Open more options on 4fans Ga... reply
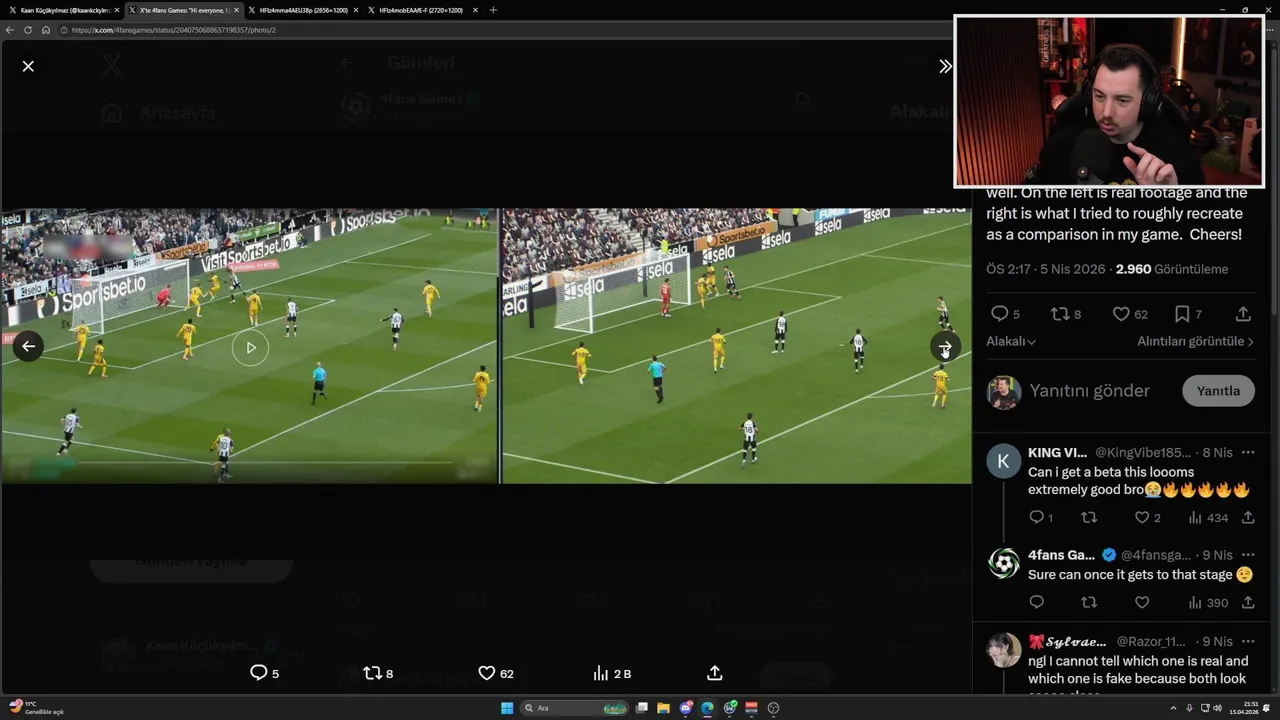This screenshot has height=720, width=1280. tap(1248, 555)
